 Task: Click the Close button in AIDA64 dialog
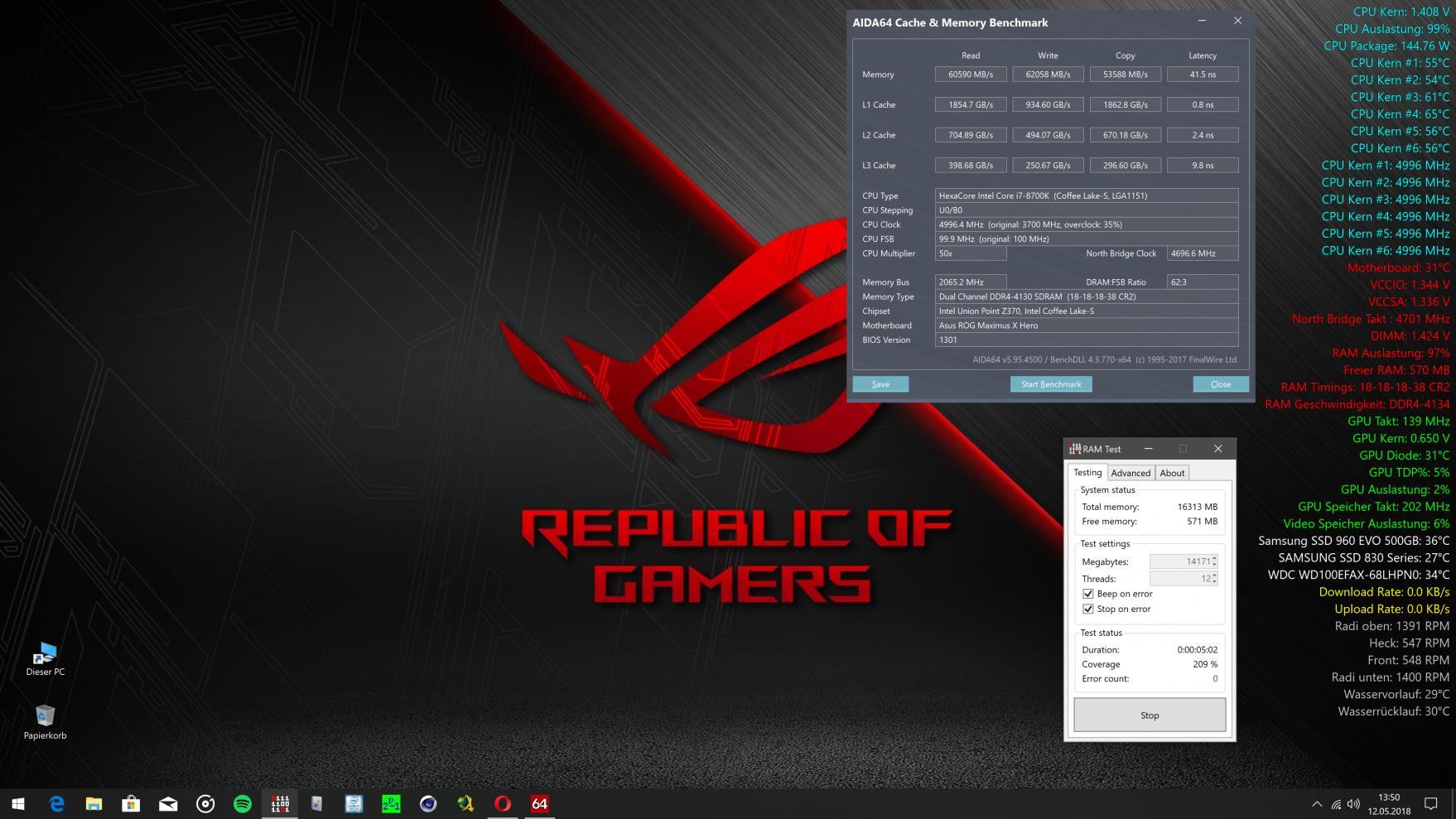[x=1221, y=384]
